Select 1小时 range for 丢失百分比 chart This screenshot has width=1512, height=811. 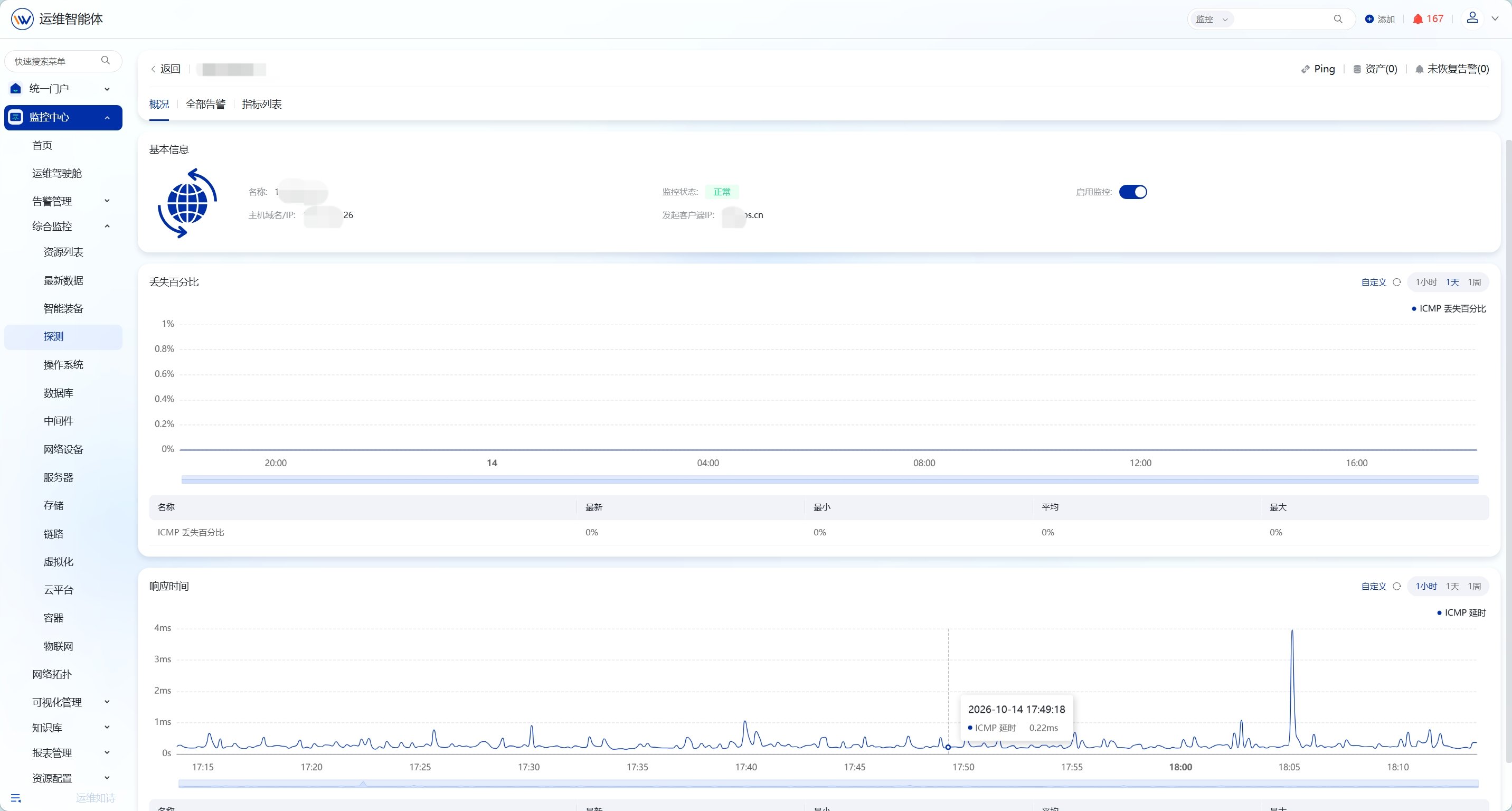1426,282
